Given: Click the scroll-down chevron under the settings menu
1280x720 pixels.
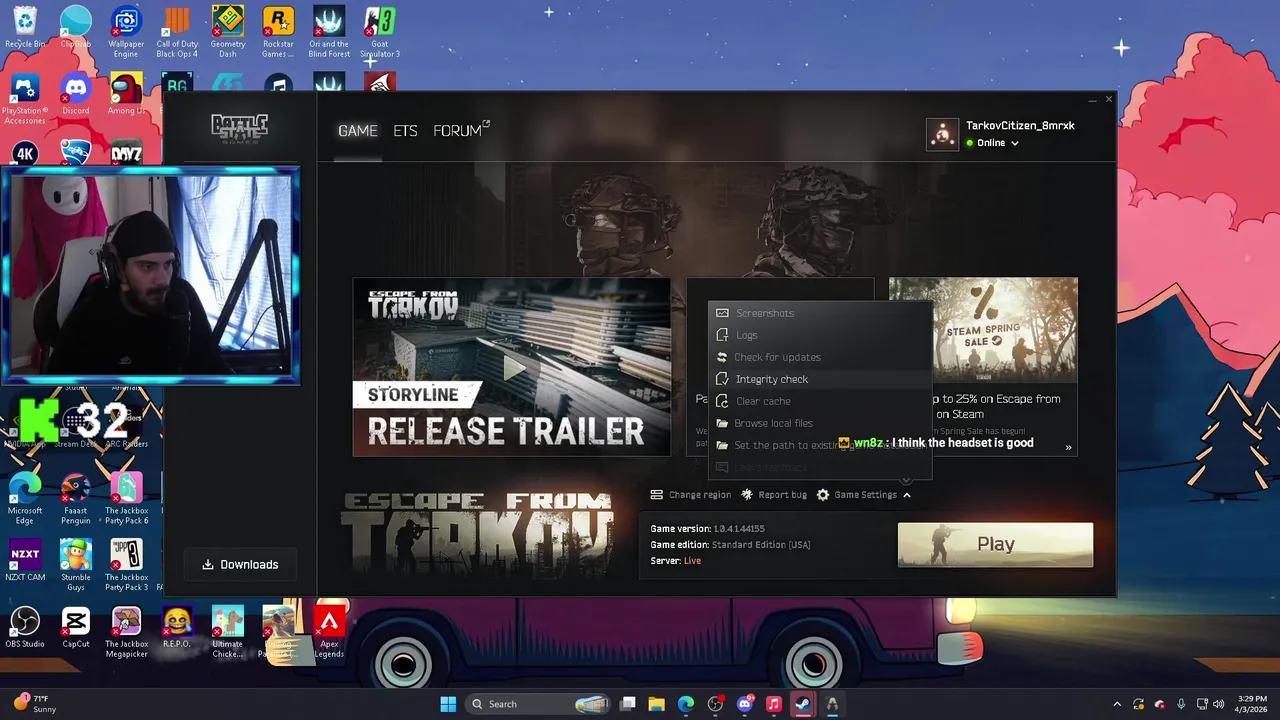Looking at the screenshot, I should (x=906, y=481).
